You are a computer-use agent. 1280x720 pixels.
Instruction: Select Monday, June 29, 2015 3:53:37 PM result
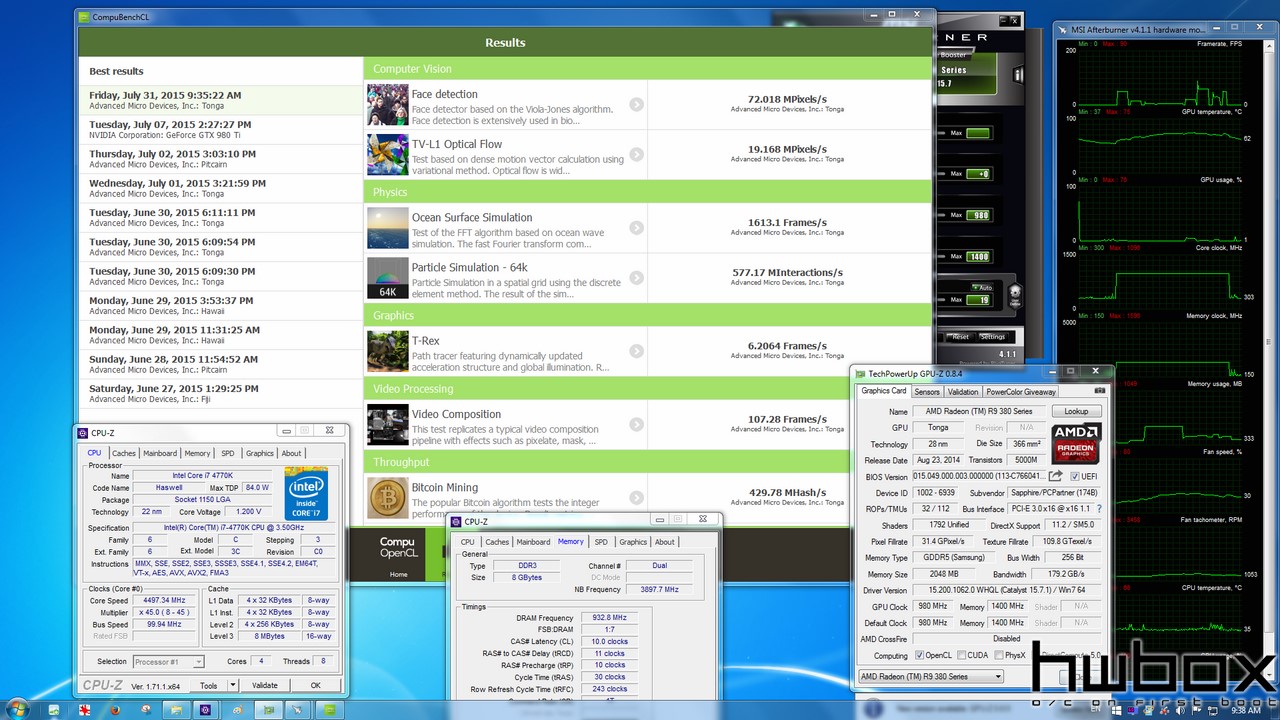[x=221, y=305]
